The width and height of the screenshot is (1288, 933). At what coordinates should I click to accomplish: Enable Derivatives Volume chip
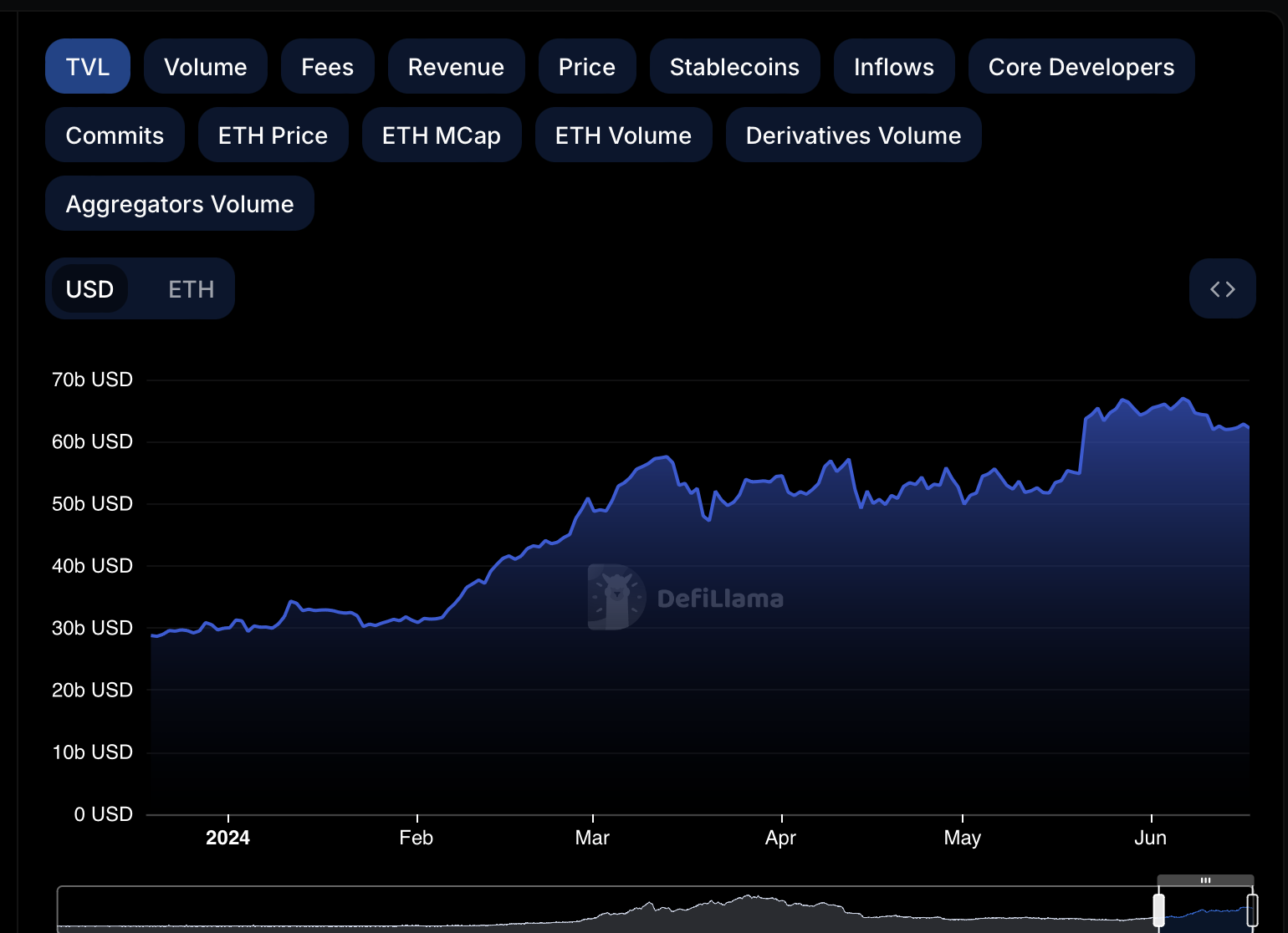pos(854,135)
